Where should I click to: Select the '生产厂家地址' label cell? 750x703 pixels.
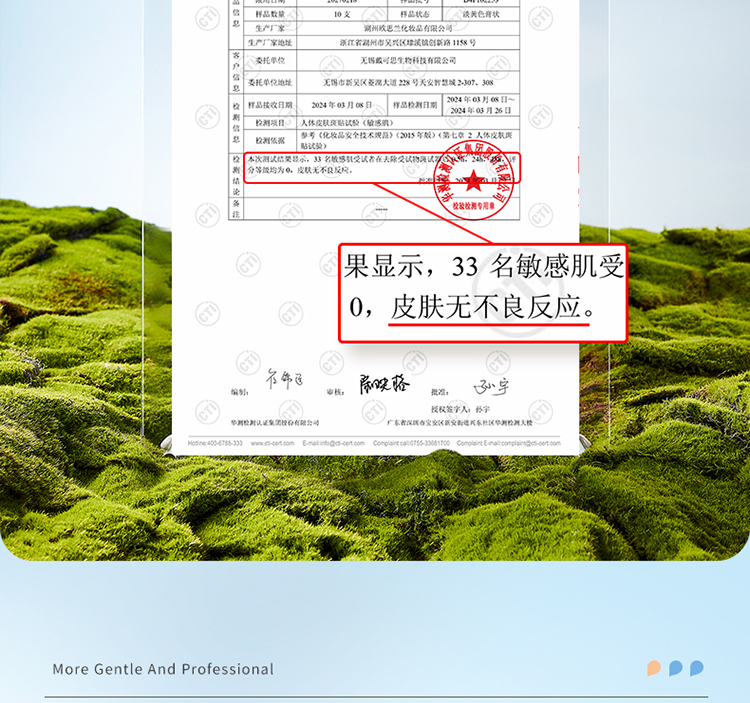coord(270,43)
